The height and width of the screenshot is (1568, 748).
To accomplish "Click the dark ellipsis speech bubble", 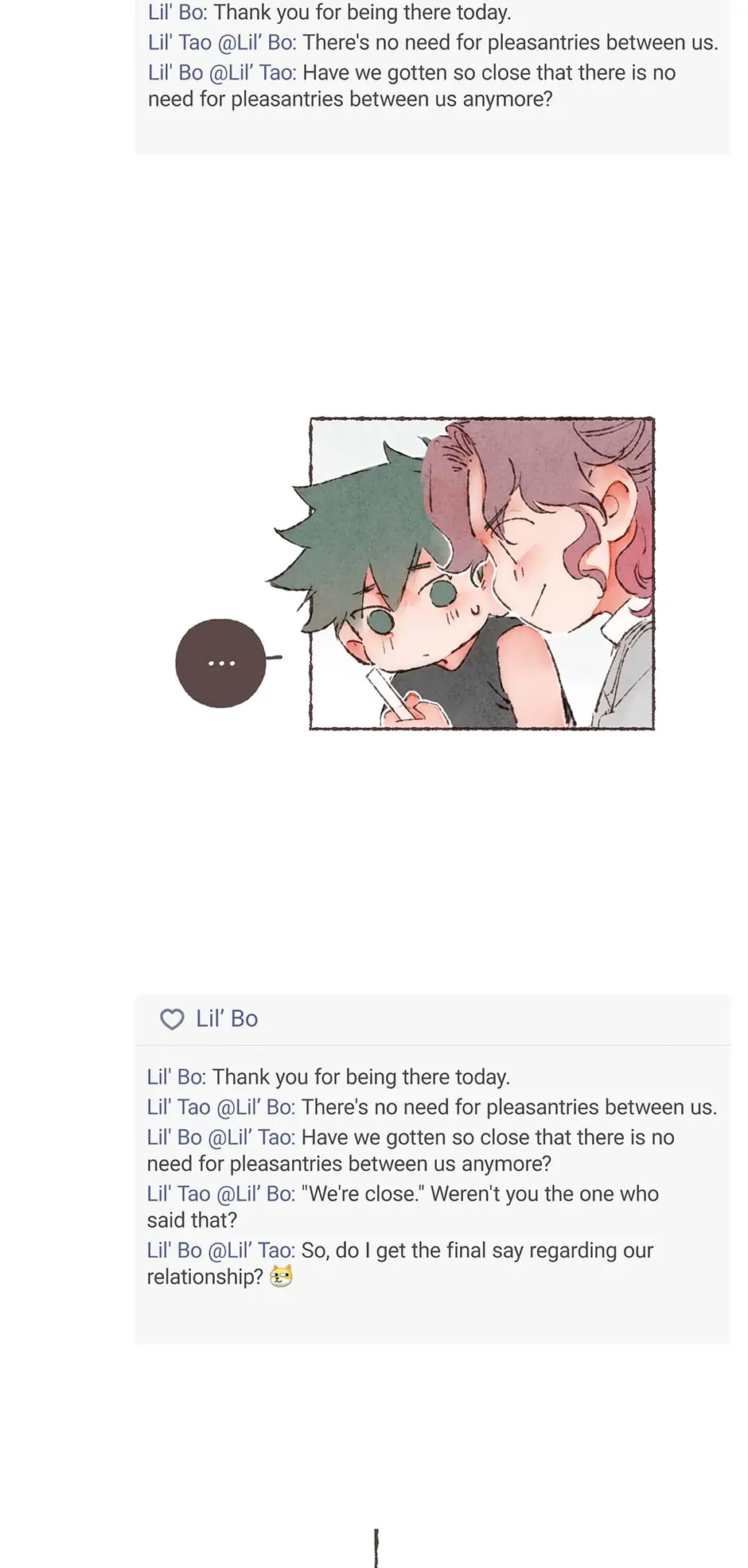I will (x=221, y=663).
